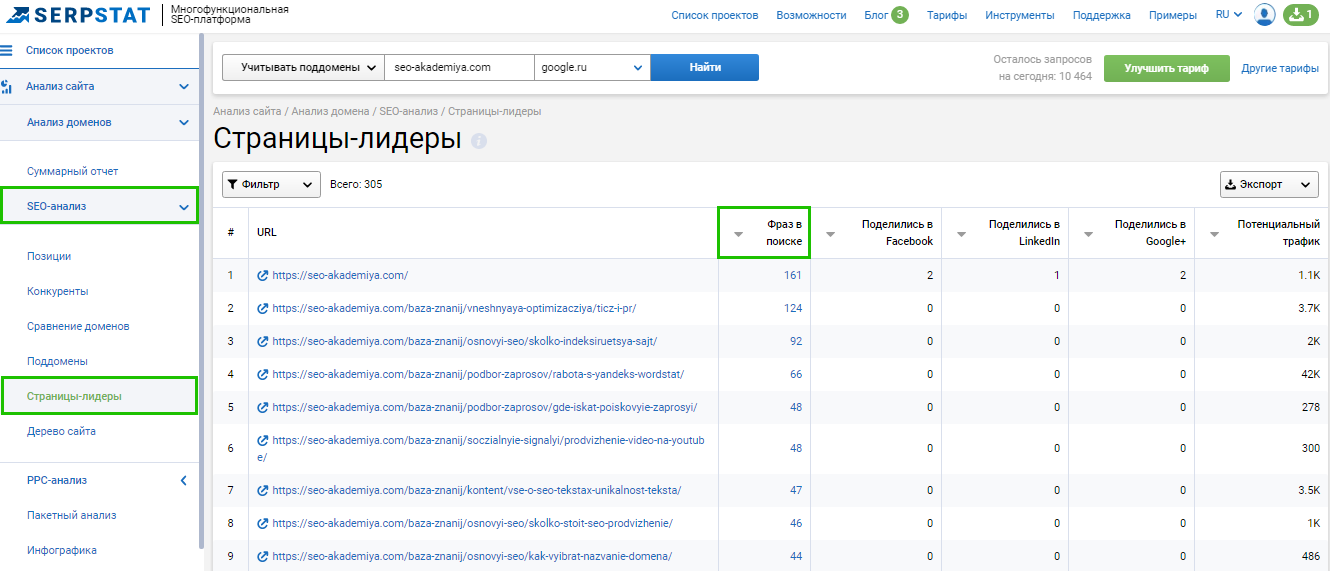The height and width of the screenshot is (571, 1330).
Task: Click the SEO-анализ breadcrumb link
Action: point(408,111)
